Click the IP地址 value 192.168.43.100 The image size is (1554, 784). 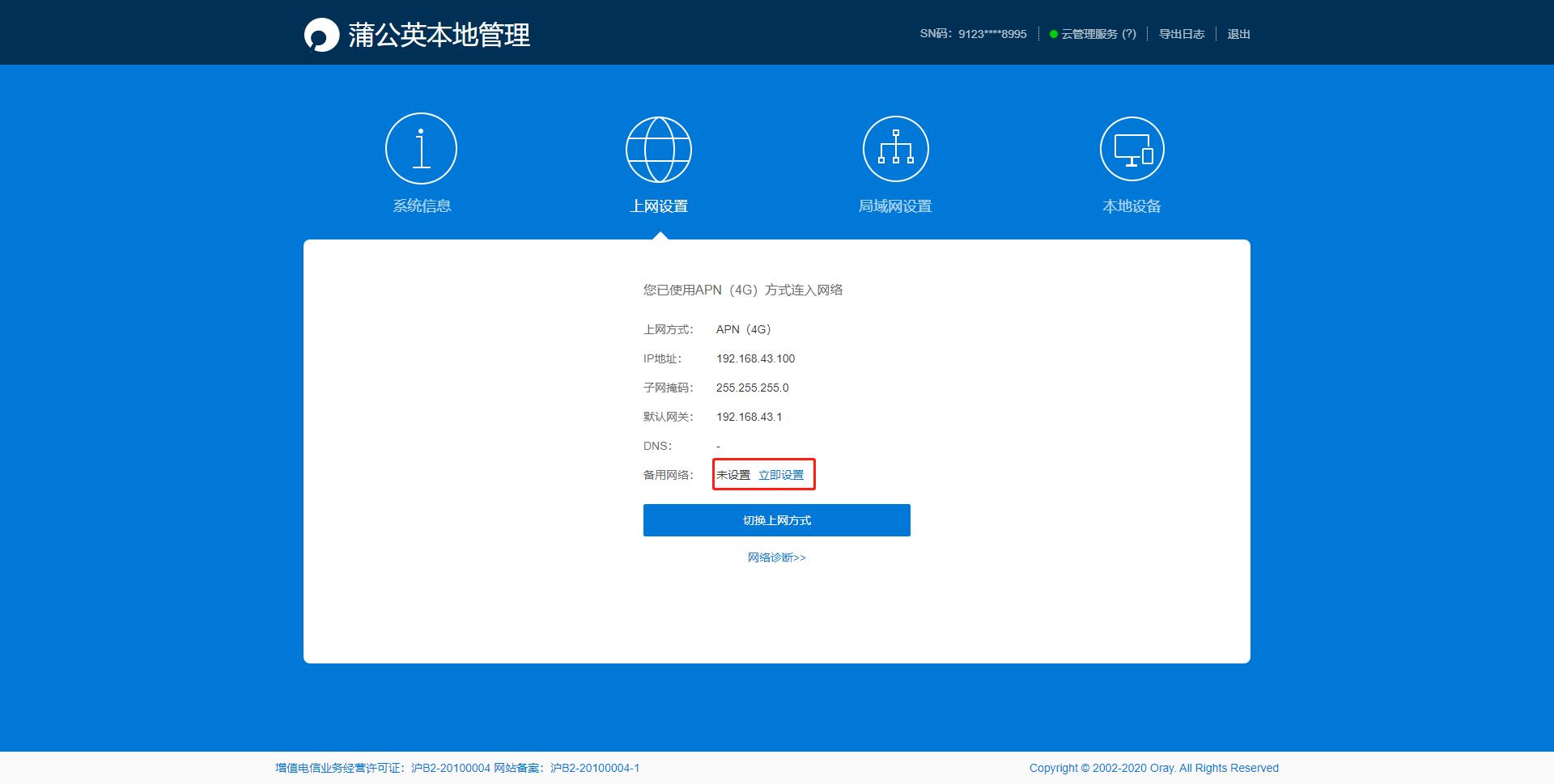[x=755, y=358]
